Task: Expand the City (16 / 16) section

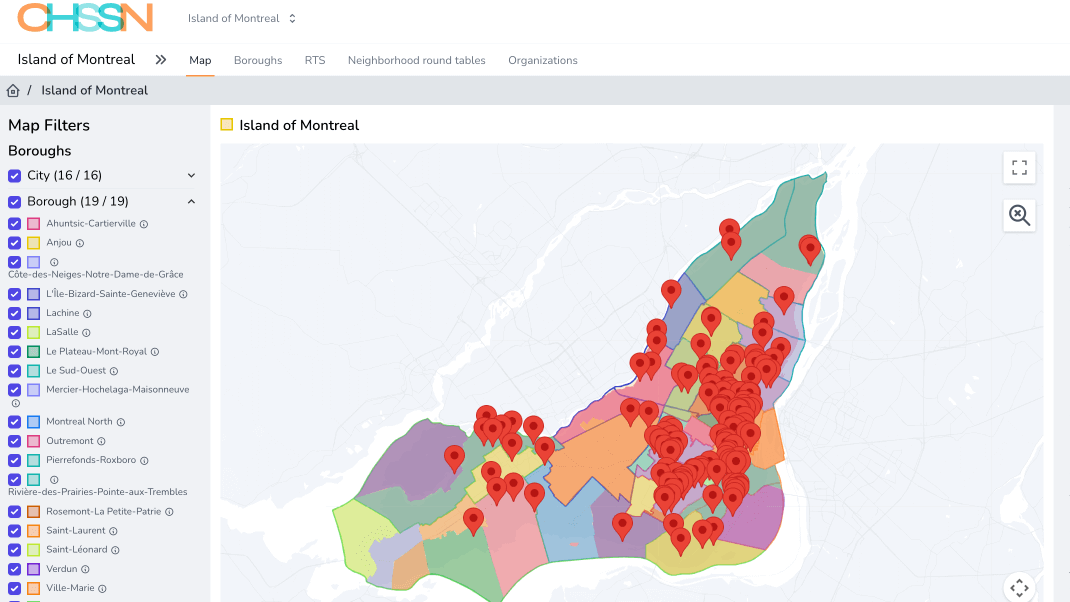Action: coord(191,176)
